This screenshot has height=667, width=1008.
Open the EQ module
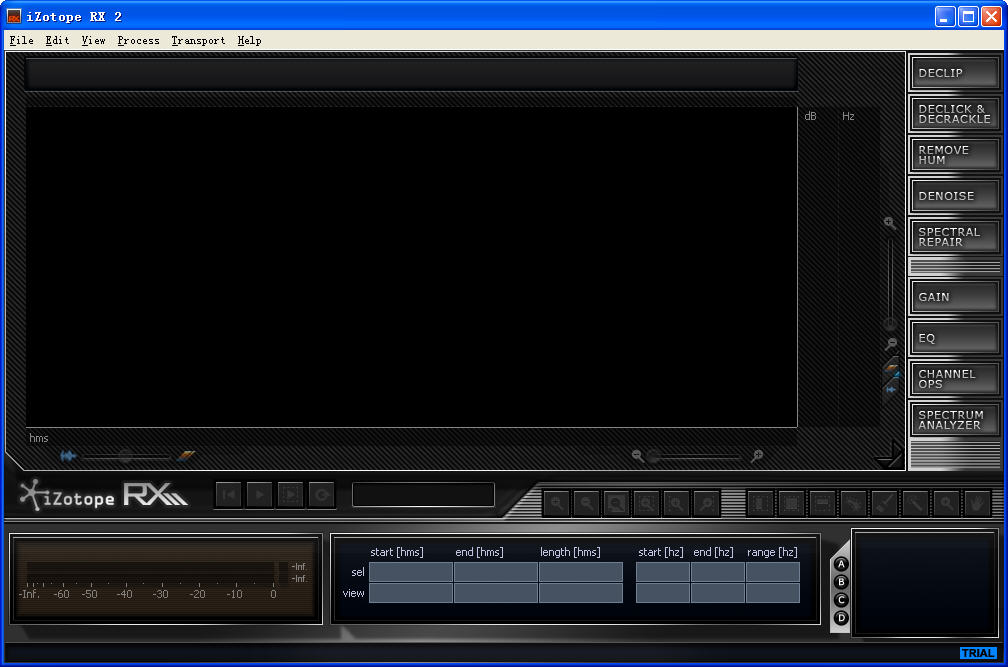click(x=955, y=338)
